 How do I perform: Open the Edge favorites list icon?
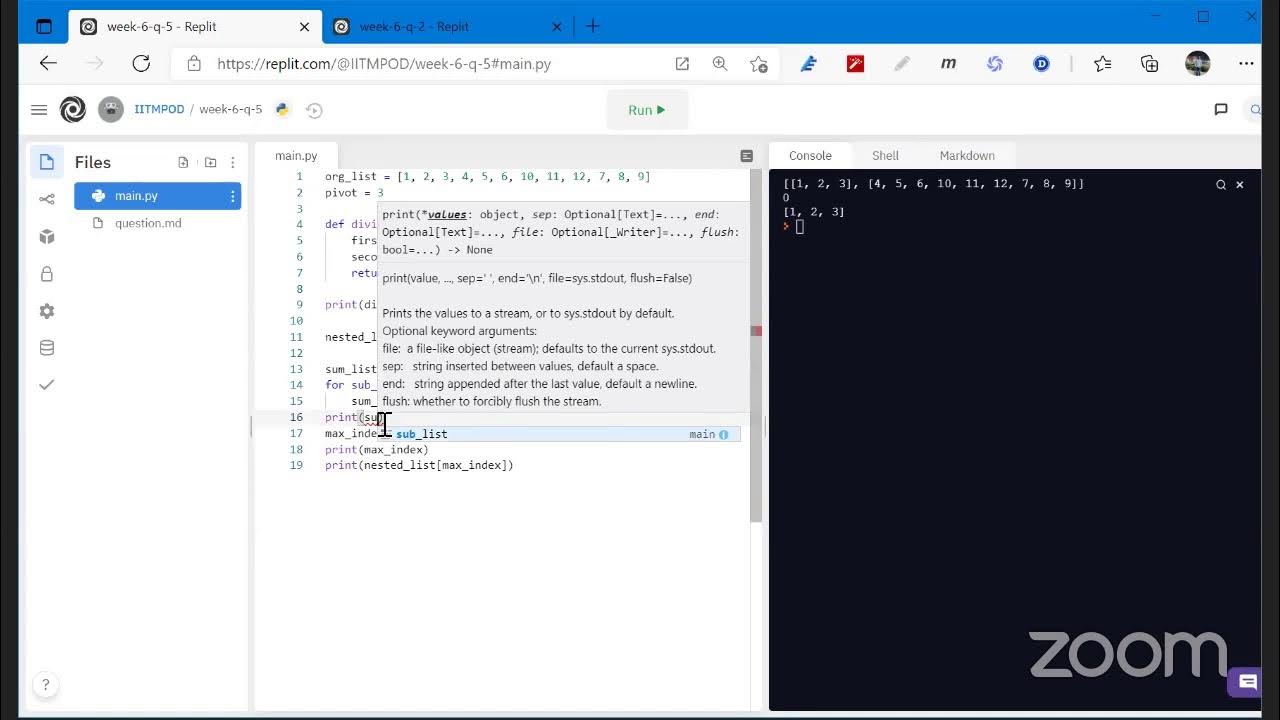(1103, 63)
